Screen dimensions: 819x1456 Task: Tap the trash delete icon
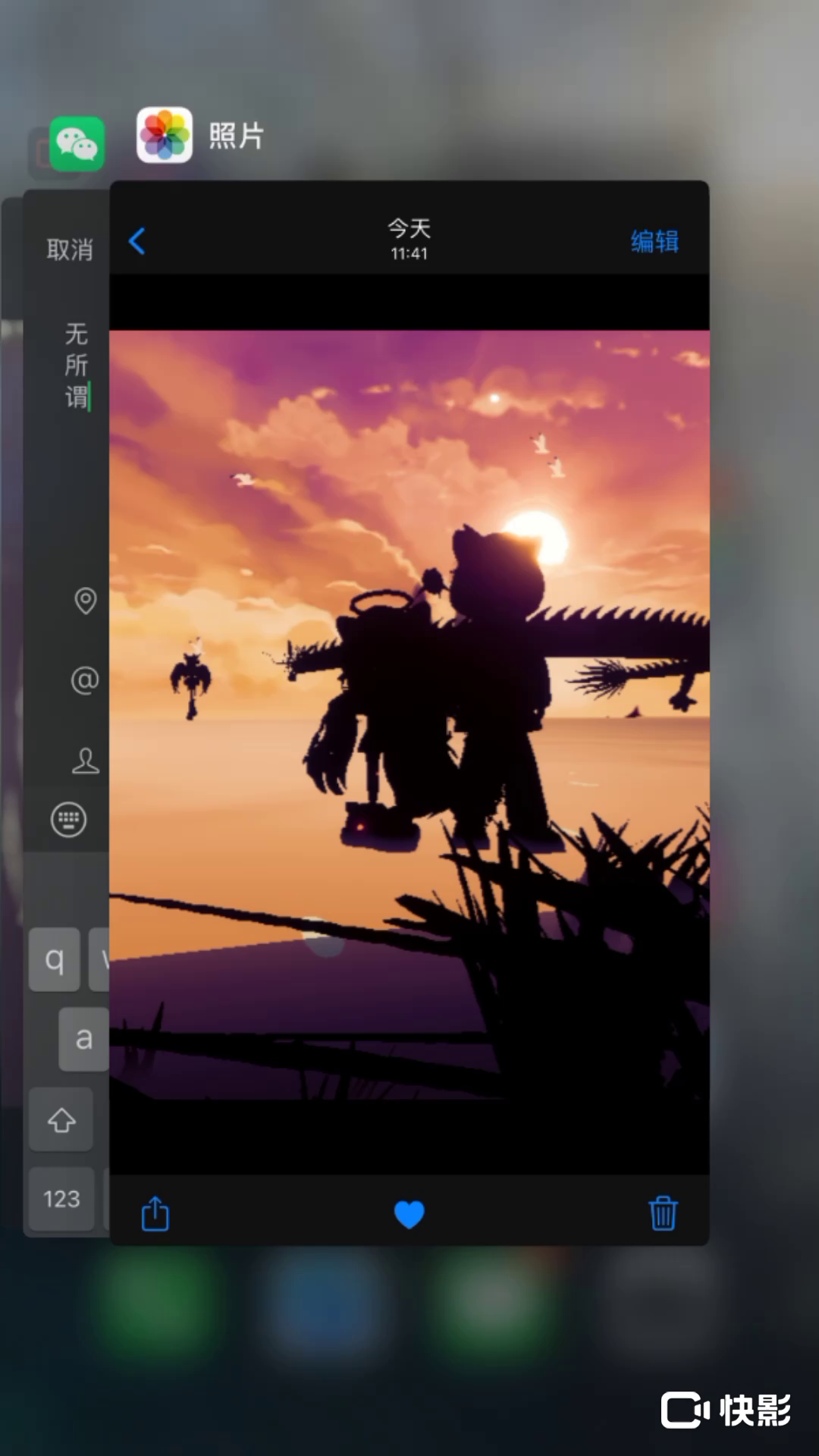tap(662, 1213)
